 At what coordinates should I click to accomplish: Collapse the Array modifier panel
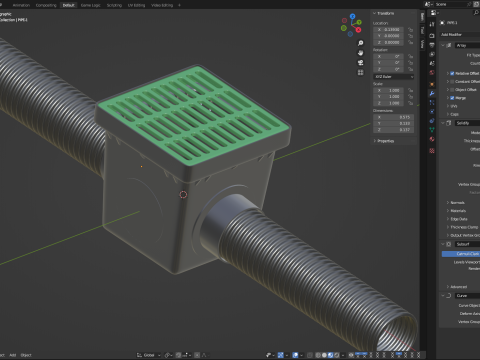coord(443,45)
